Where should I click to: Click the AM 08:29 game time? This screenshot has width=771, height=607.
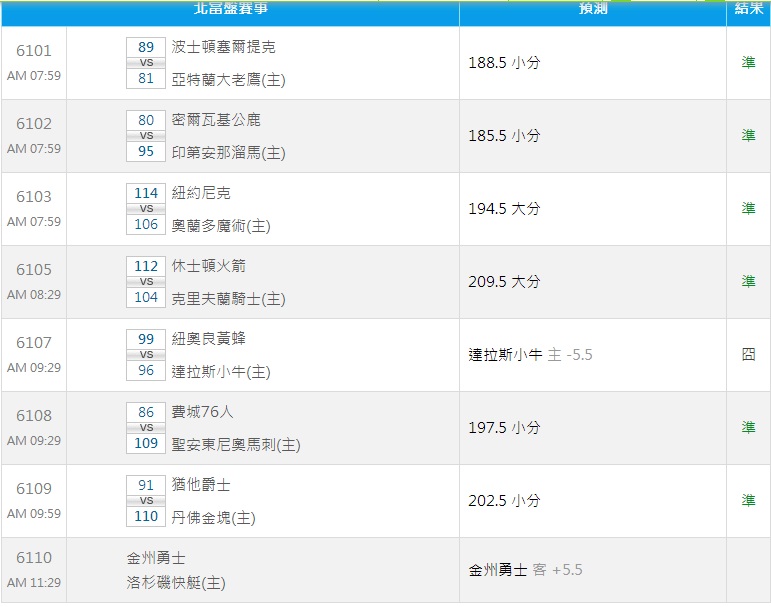[x=34, y=295]
